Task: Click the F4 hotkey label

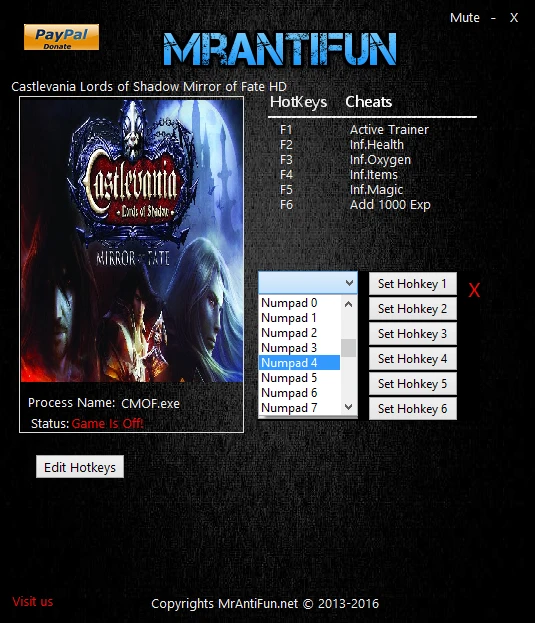Action: coord(286,175)
